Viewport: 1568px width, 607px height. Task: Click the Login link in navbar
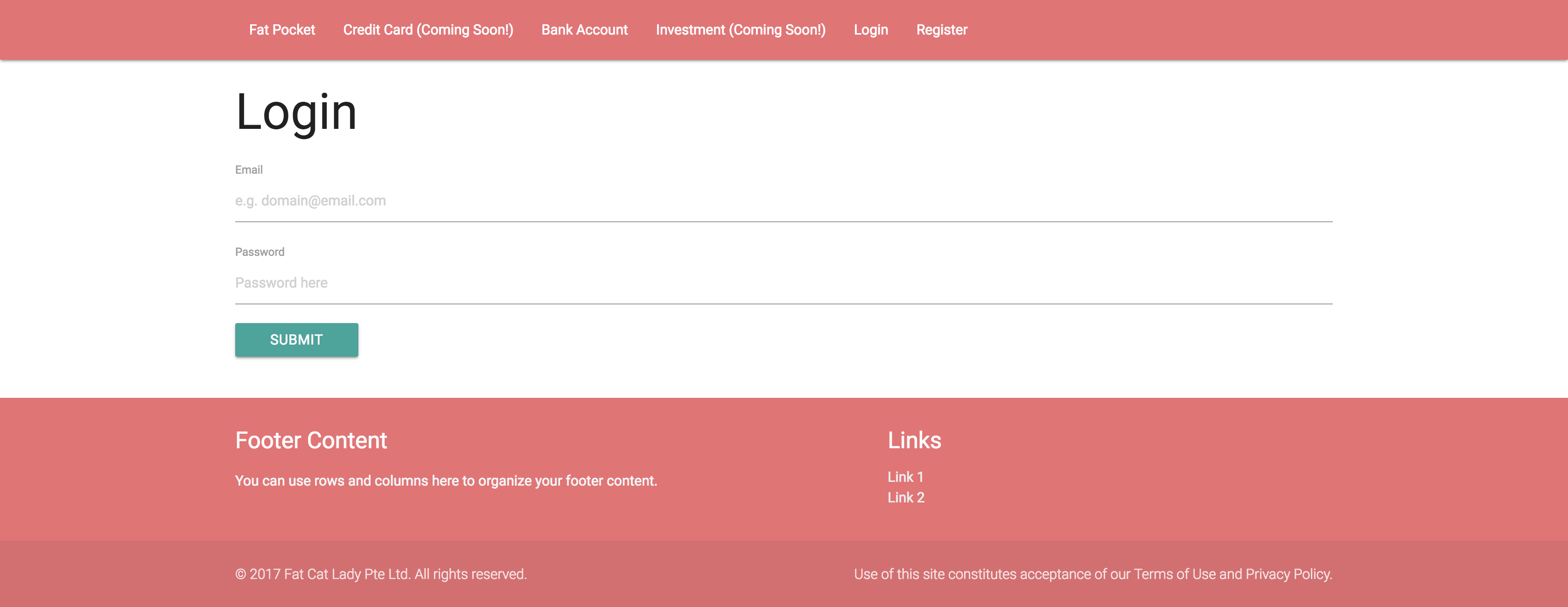[x=870, y=30]
